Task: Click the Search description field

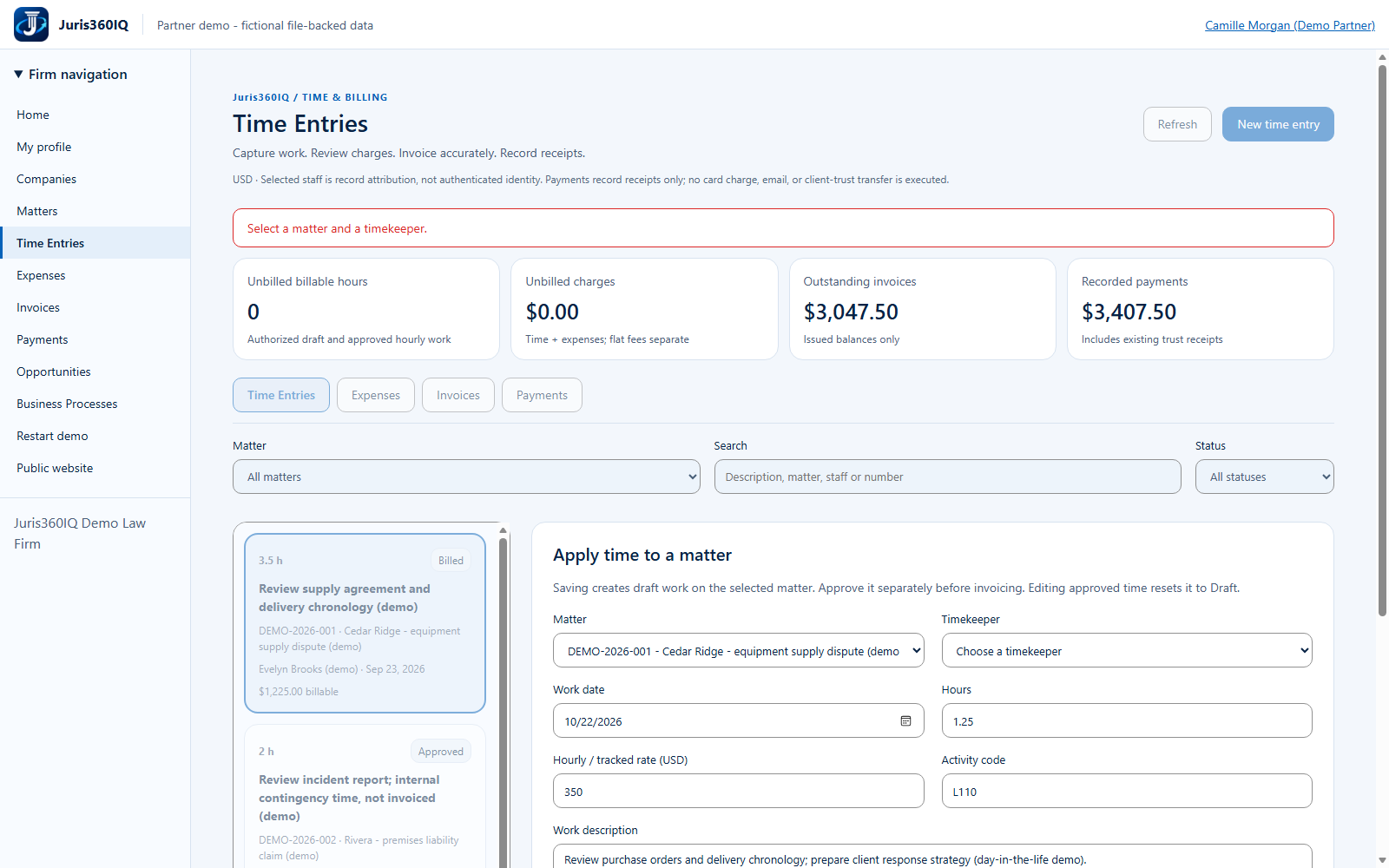Action: click(x=947, y=477)
